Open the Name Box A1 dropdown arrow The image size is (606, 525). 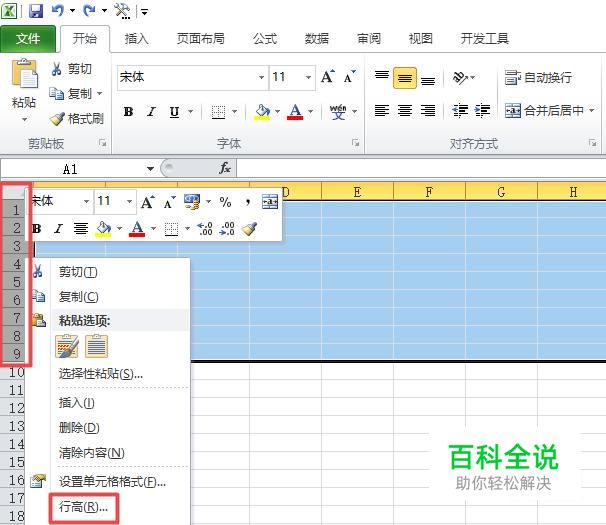[150, 169]
